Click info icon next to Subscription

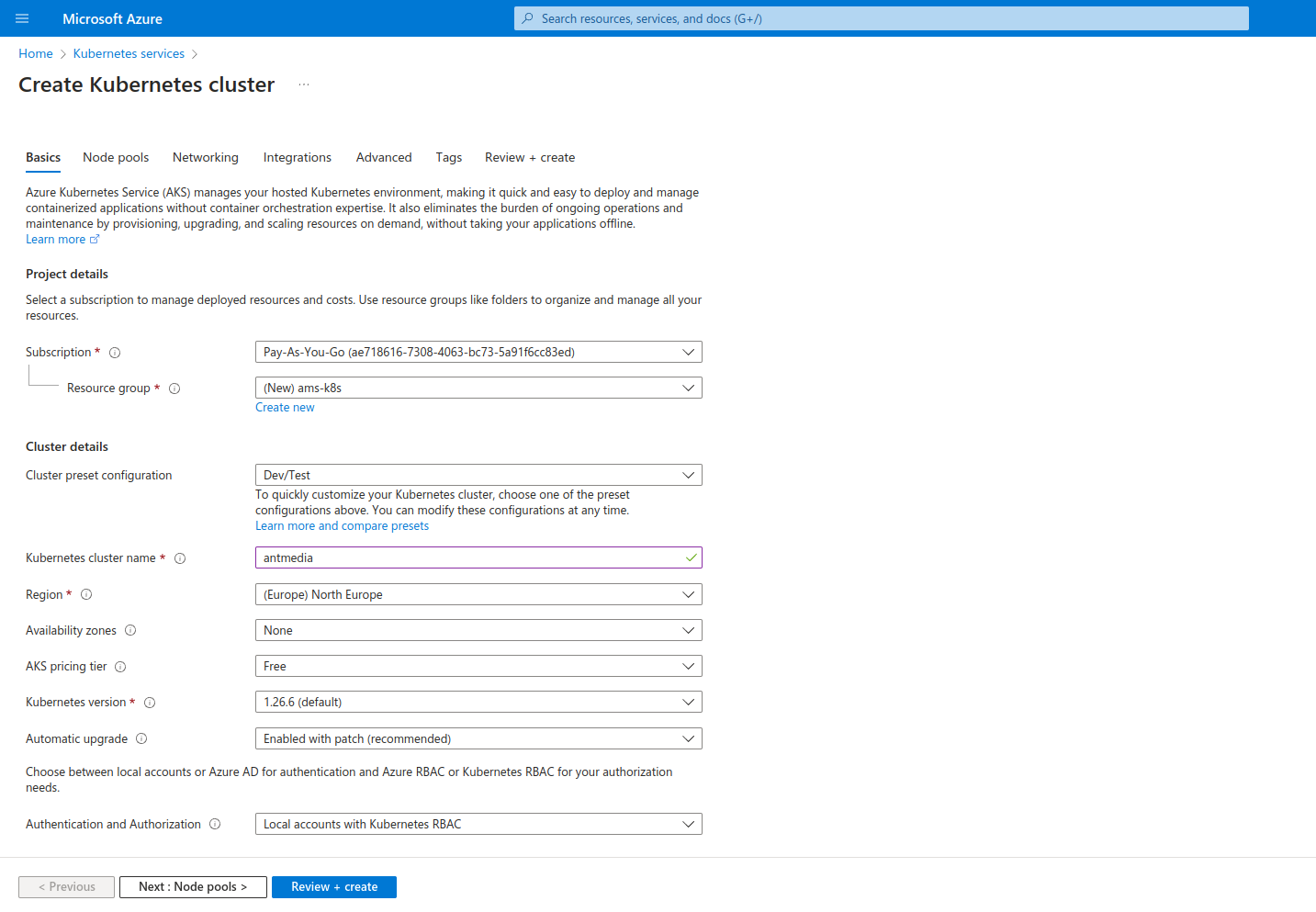pyautogui.click(x=115, y=353)
